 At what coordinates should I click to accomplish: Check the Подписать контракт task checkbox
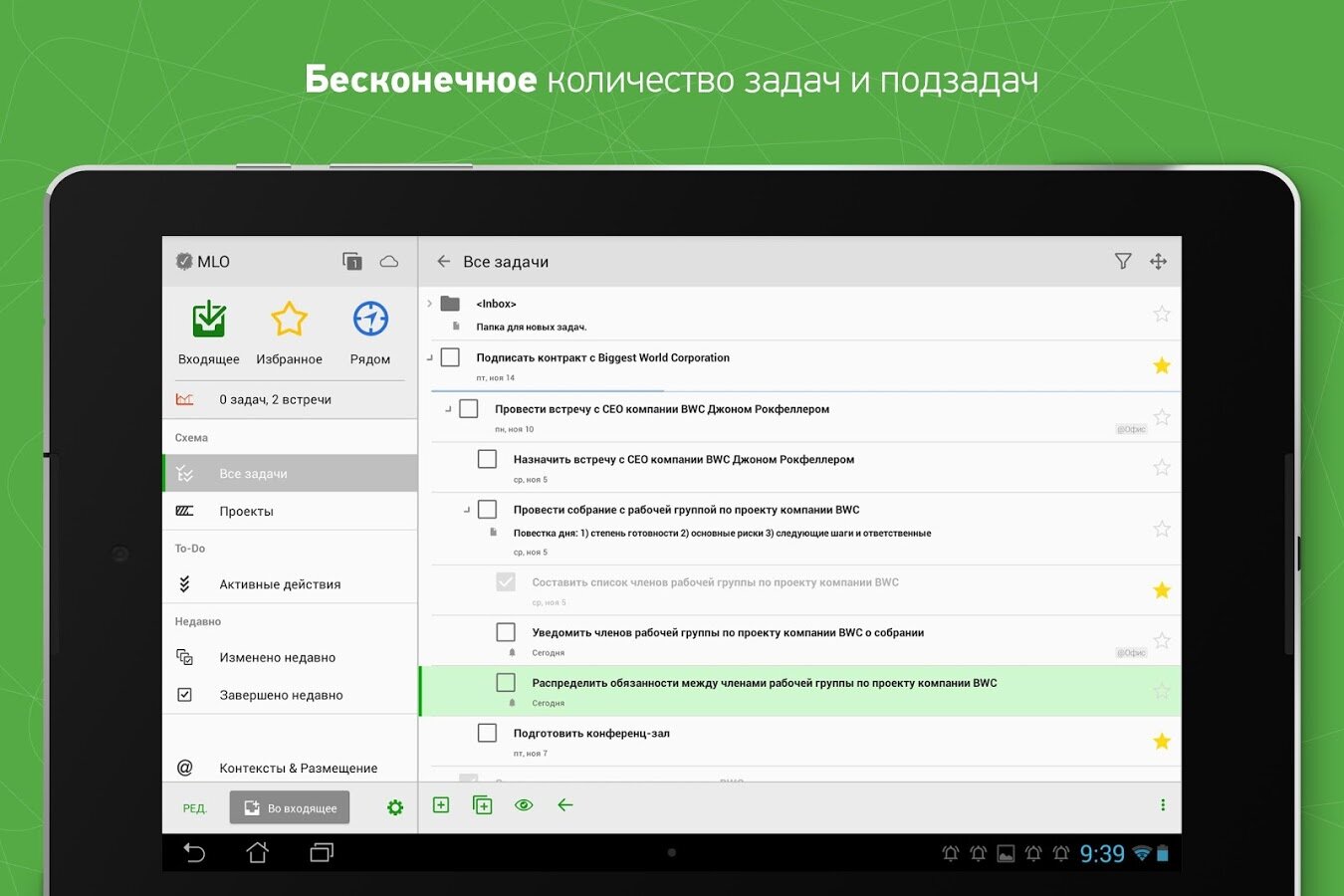[x=450, y=357]
